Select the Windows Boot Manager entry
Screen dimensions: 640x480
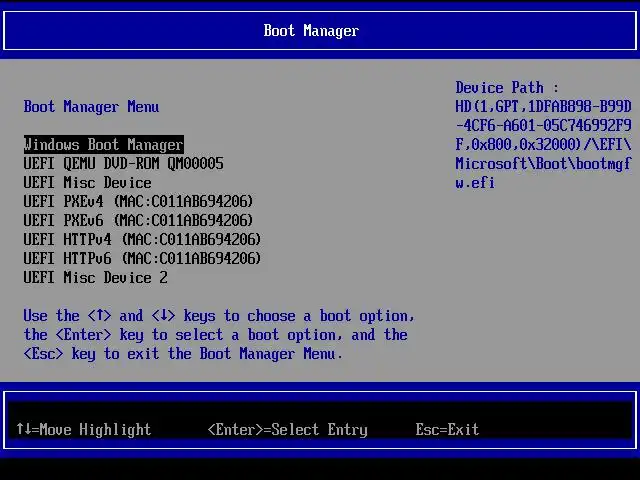(104, 145)
